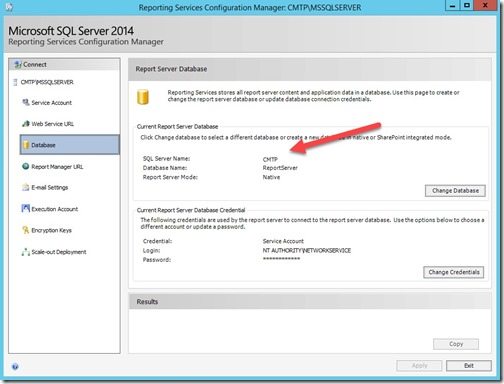This screenshot has height=384, width=504.
Task: Click the masked Password value
Action: [281, 259]
